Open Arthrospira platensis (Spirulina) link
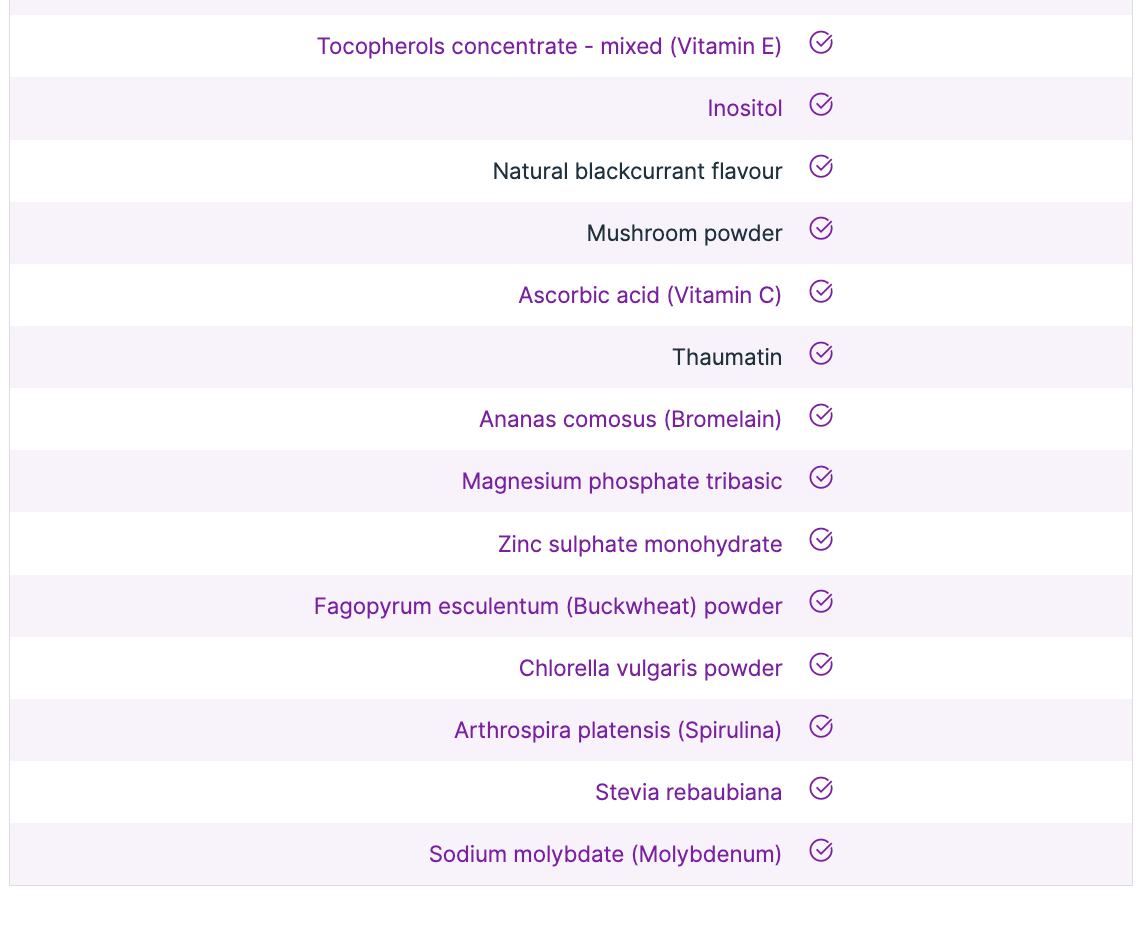 618,730
